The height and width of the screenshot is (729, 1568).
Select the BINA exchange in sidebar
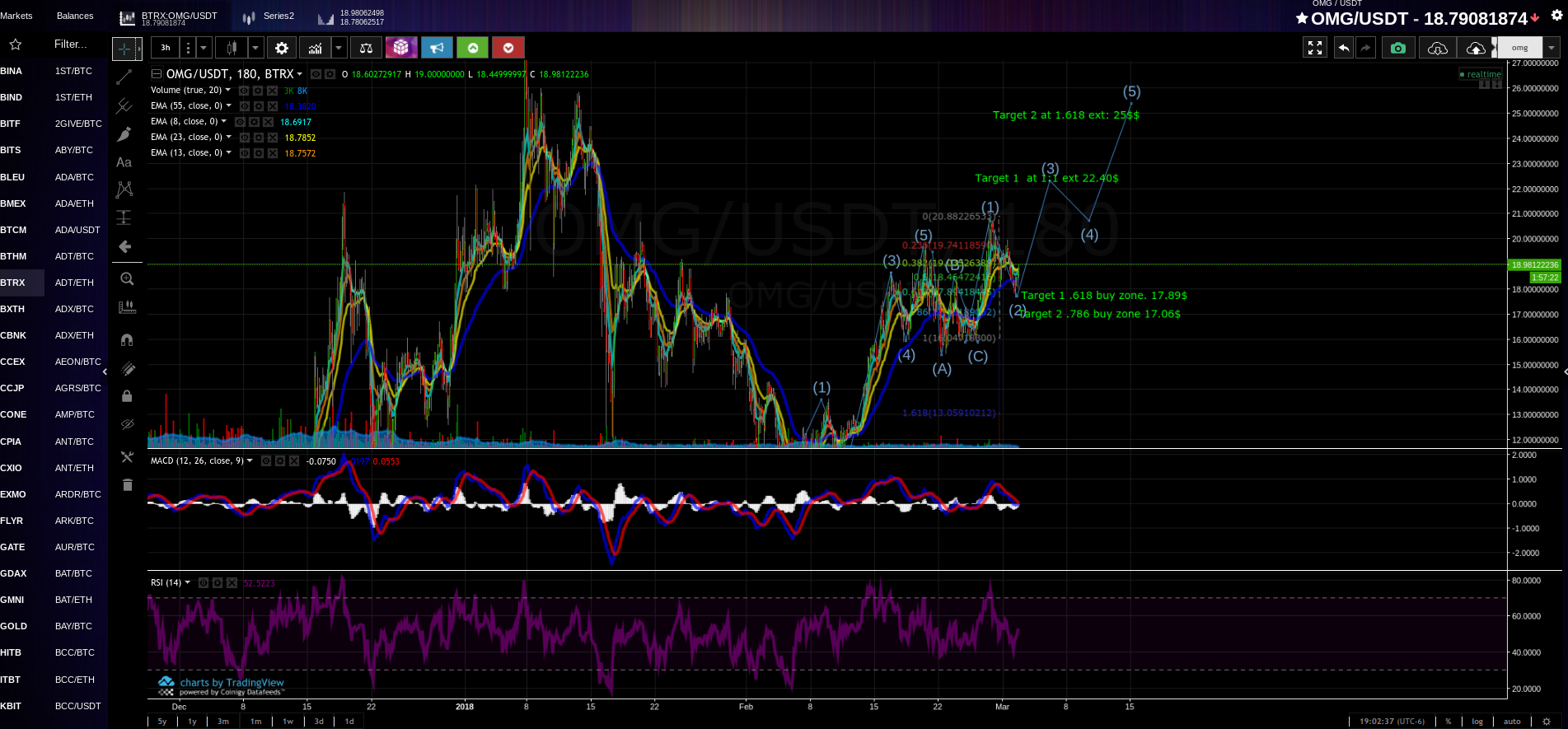[12, 71]
